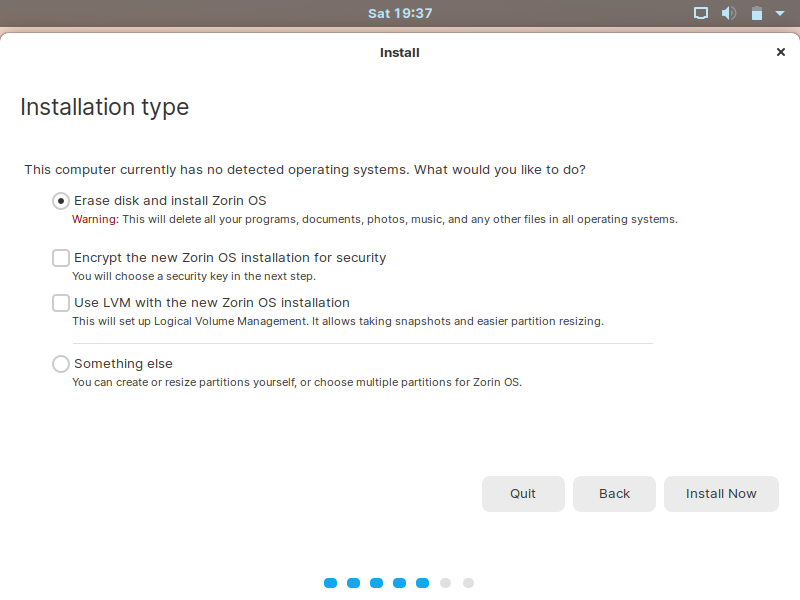
Task: Open the clock showing Sat 19:37
Action: pos(400,13)
